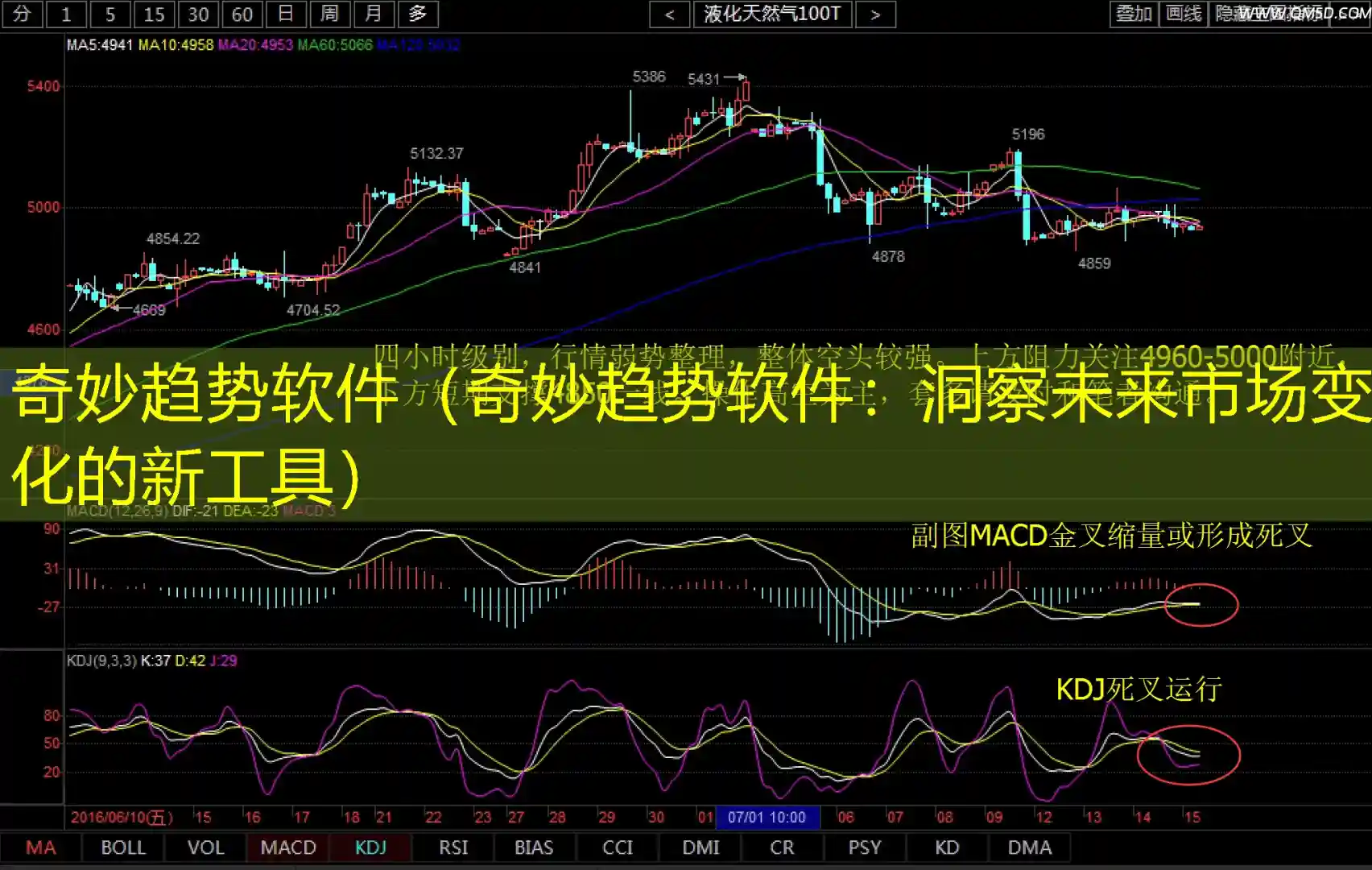Viewport: 1372px width, 870px height.
Task: Click the 5386 price label
Action: [x=649, y=77]
